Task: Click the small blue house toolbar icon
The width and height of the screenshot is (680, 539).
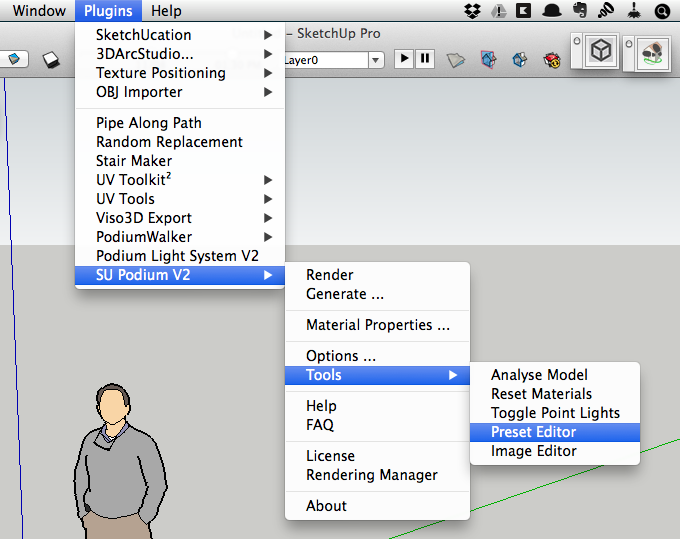Action: coord(520,60)
